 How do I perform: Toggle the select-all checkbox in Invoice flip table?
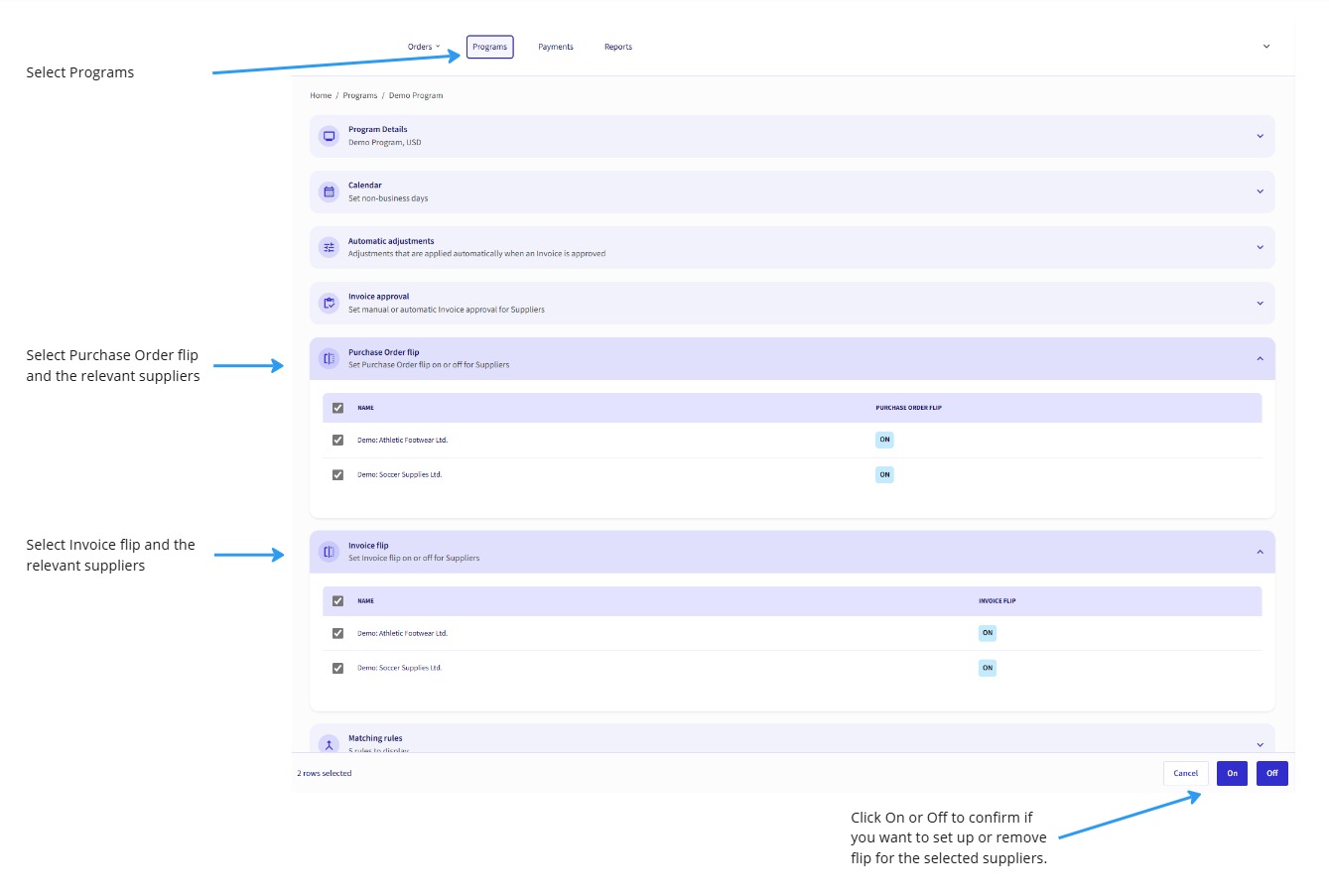(x=337, y=600)
